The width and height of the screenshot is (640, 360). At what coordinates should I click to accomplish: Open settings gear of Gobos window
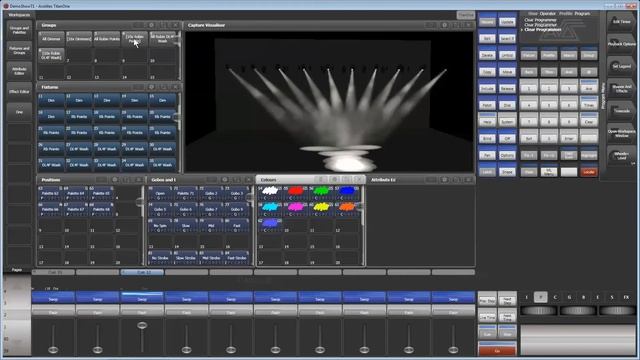pyautogui.click(x=224, y=180)
